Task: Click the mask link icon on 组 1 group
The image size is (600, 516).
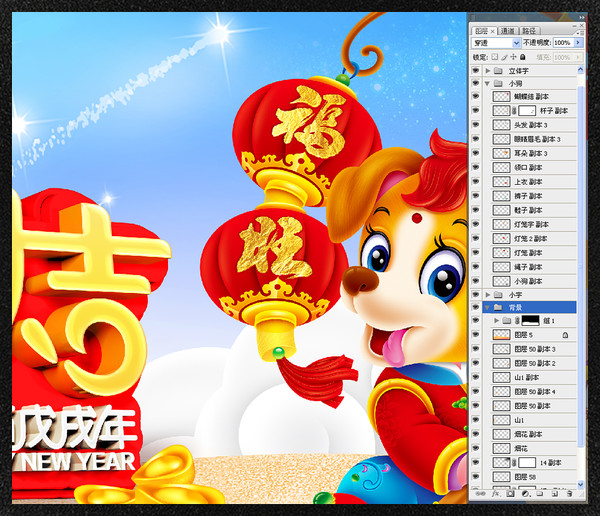Action: click(x=517, y=320)
